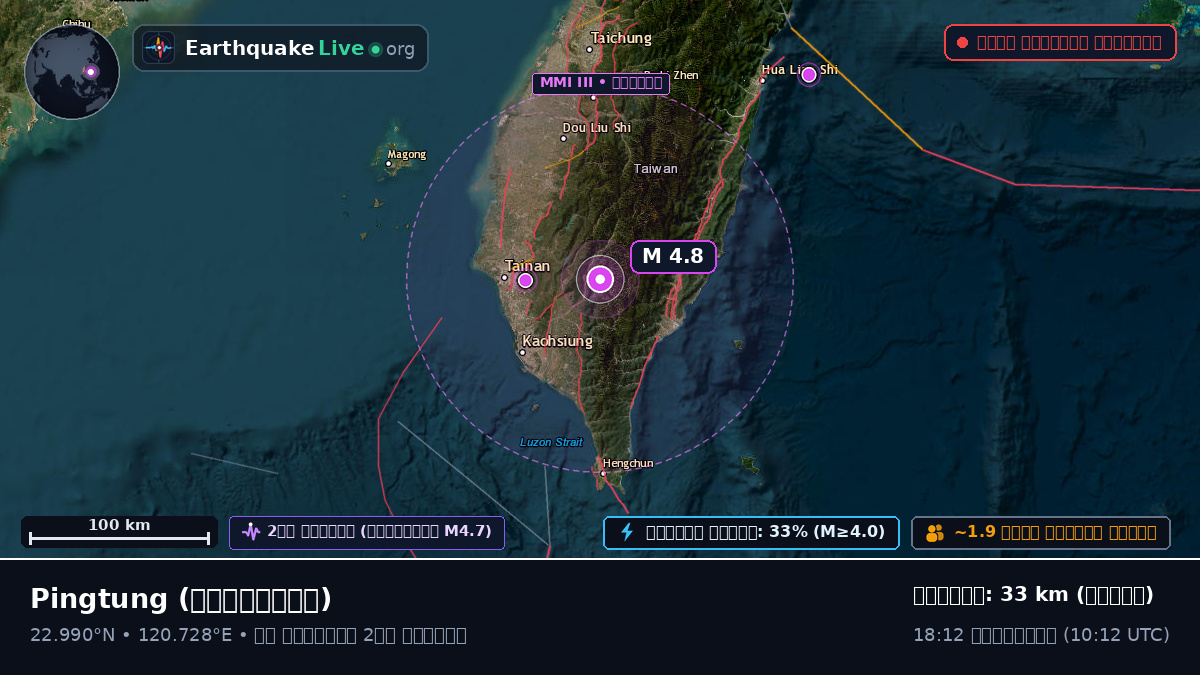Screen dimensions: 1200x675
Task: Click the M 4.8 magnitude label
Action: (673, 257)
